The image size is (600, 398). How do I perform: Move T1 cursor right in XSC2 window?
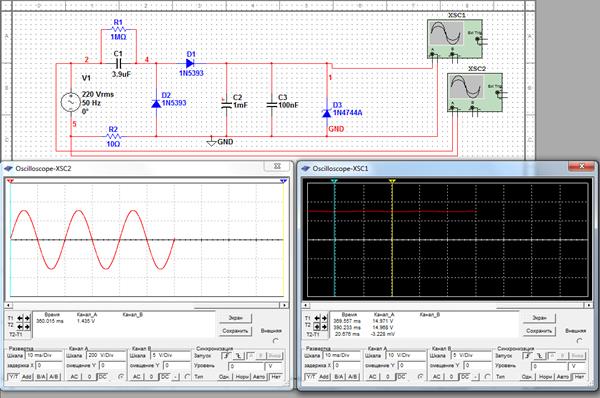coord(27,318)
